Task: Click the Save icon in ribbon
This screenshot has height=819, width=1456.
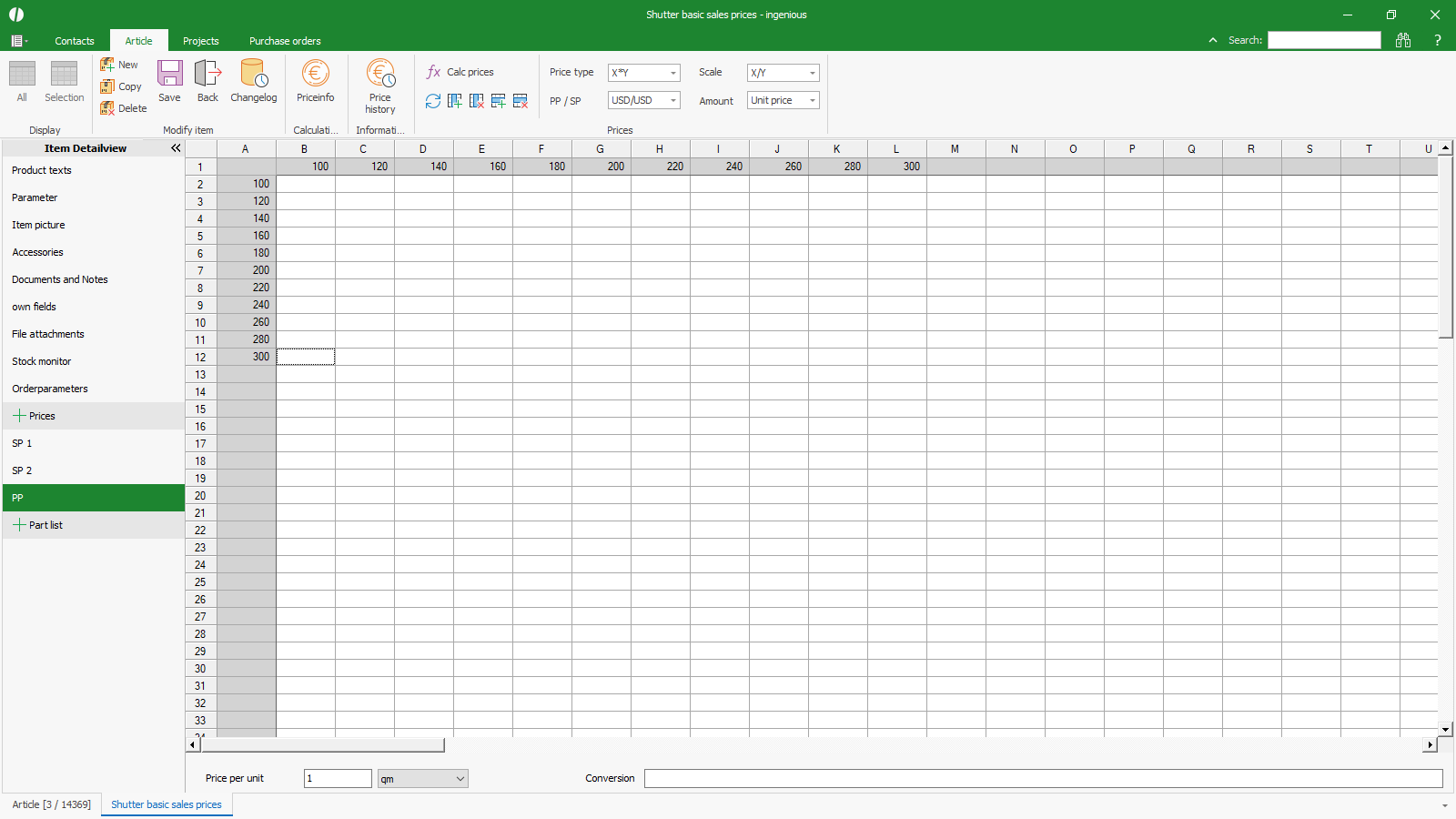Action: [x=169, y=80]
